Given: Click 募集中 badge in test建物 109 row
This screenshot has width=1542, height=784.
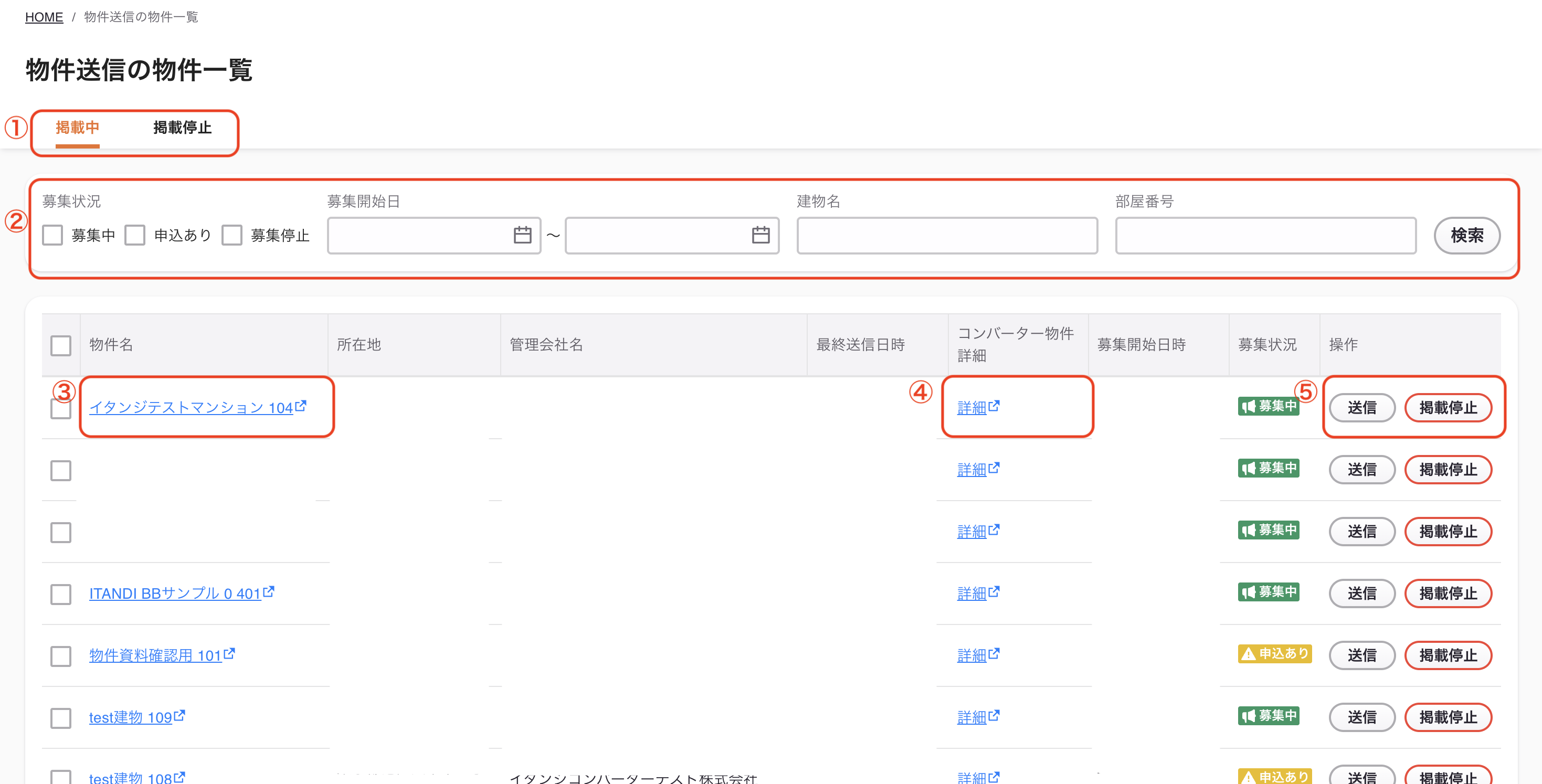Looking at the screenshot, I should (1269, 716).
